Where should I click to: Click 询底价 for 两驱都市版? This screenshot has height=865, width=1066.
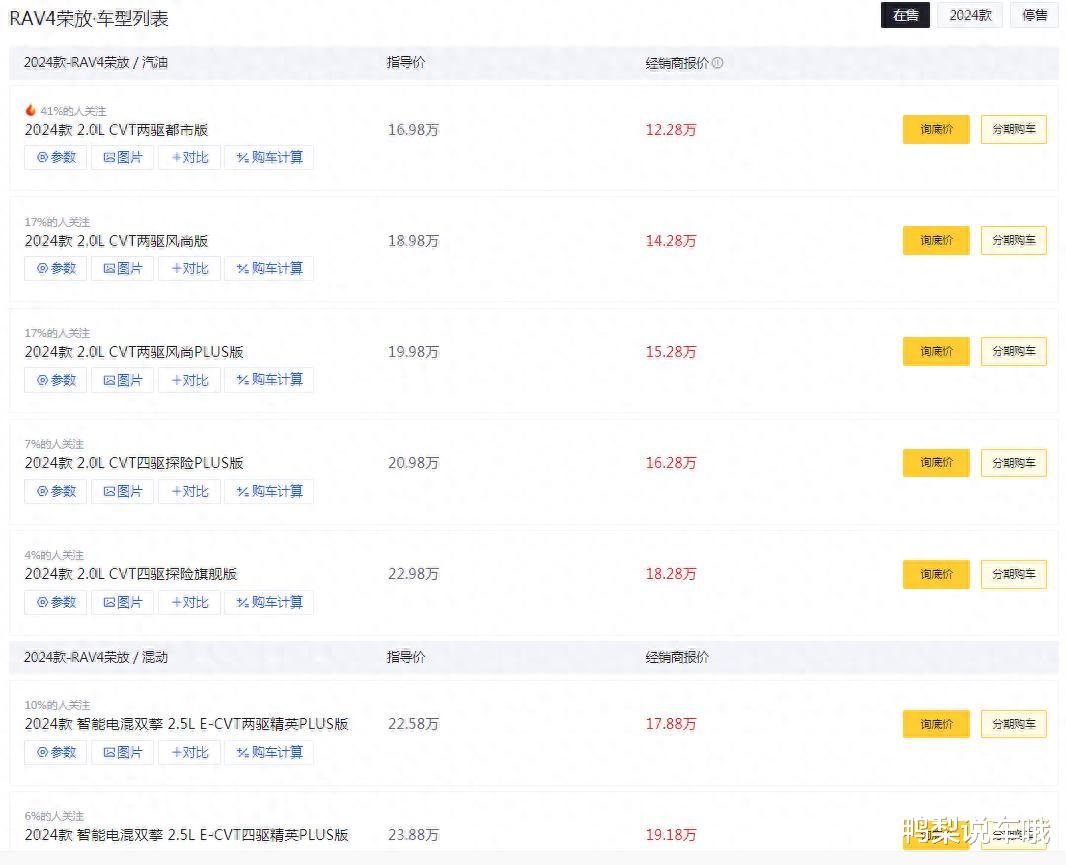pos(936,129)
